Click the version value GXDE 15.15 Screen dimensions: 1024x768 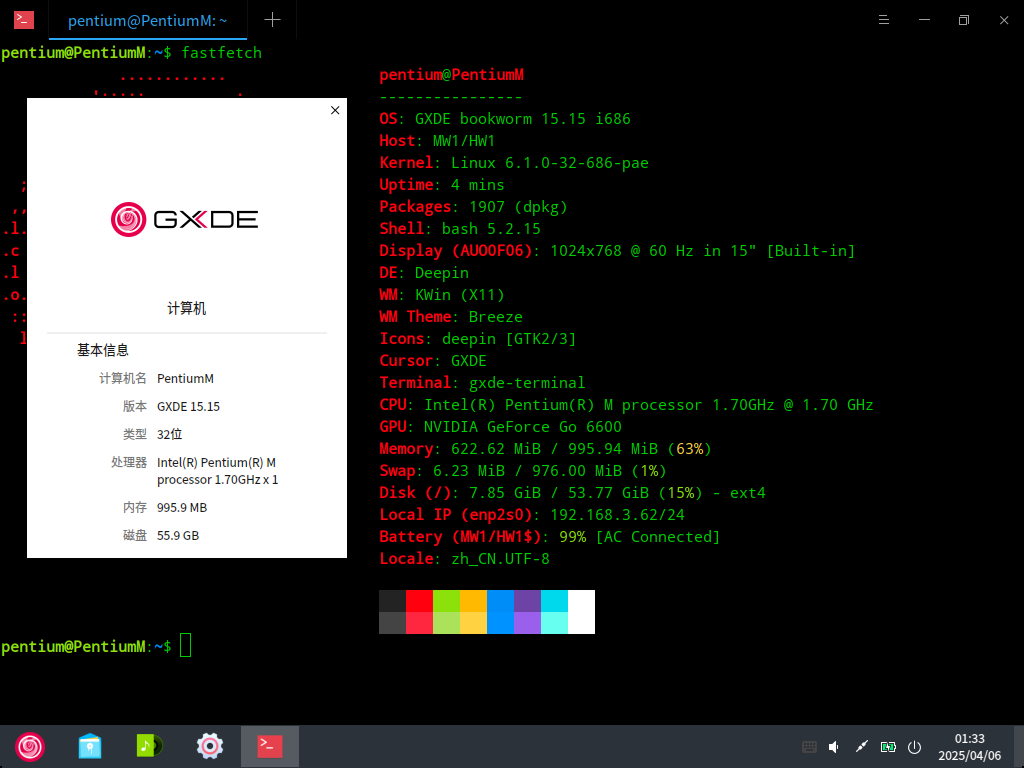(x=188, y=407)
